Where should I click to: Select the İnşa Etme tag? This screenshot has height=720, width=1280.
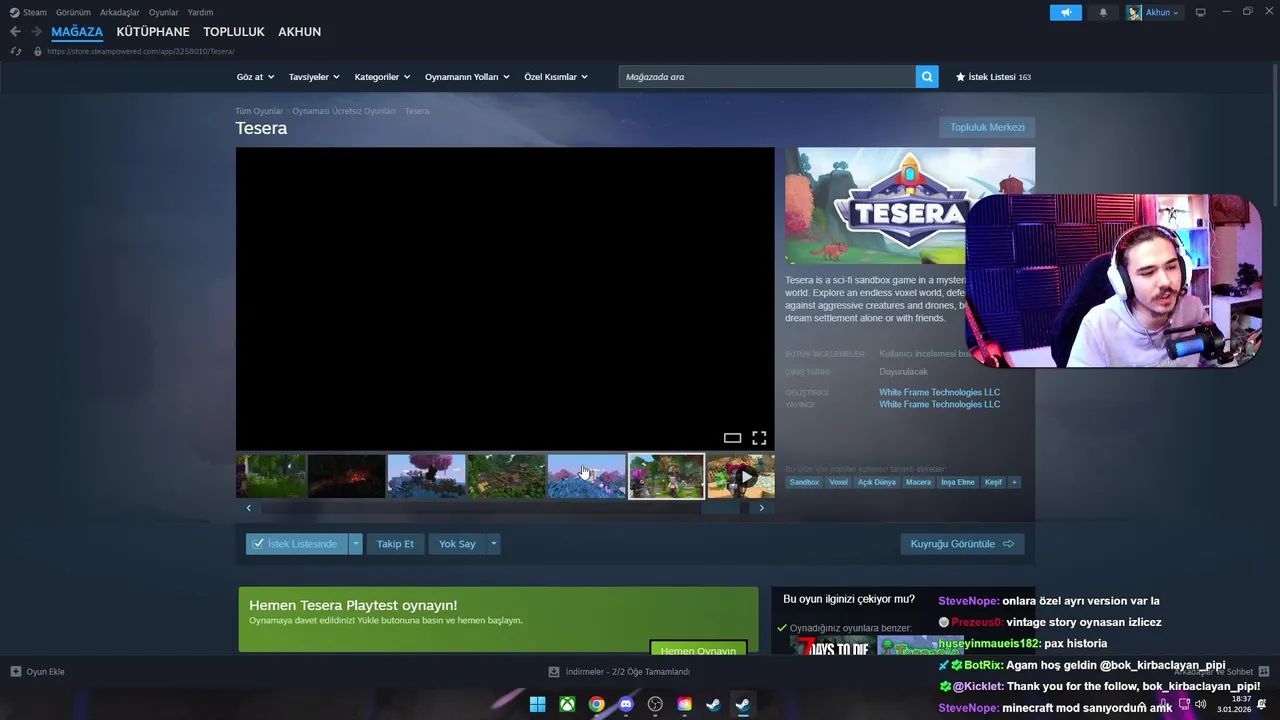958,482
